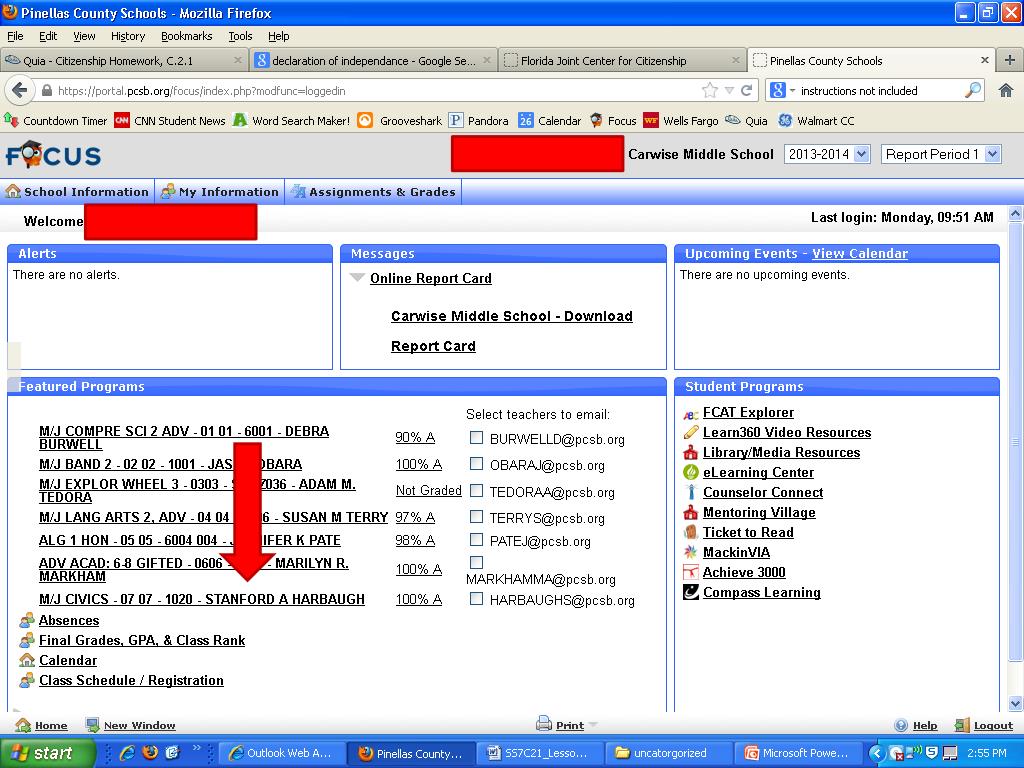Open the Assignments & Grades menu

pyautogui.click(x=373, y=191)
